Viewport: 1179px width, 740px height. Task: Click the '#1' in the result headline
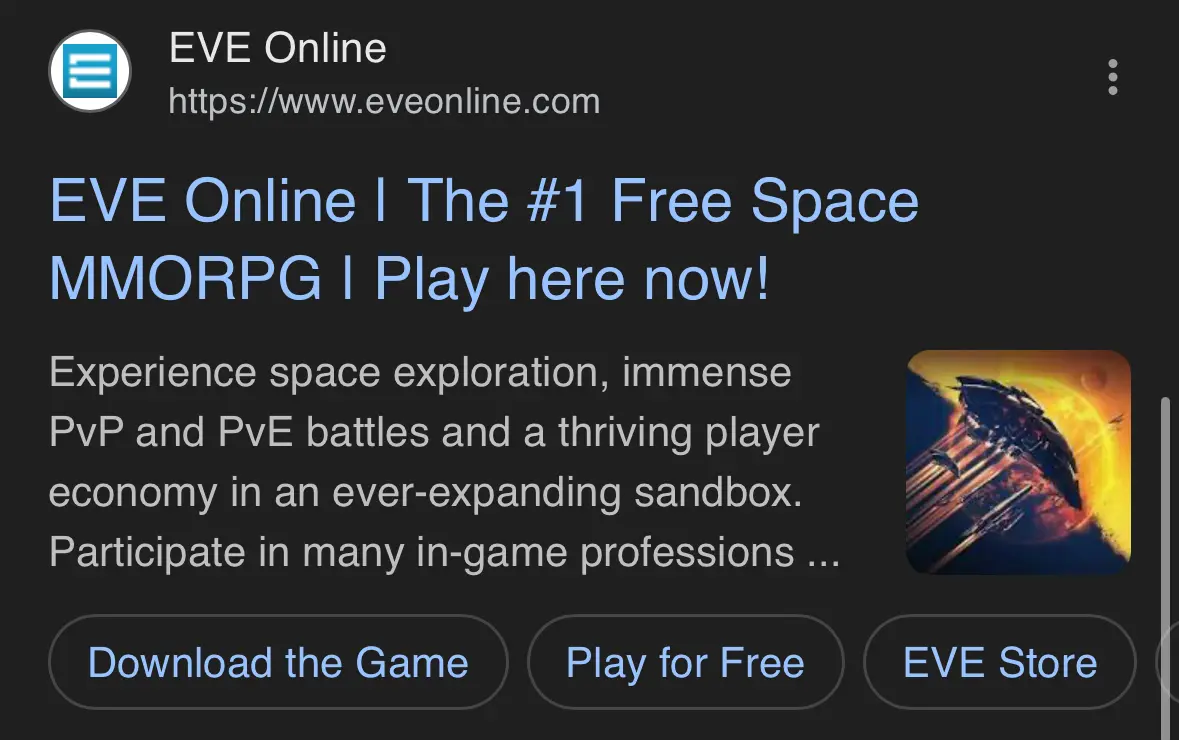[x=557, y=201]
